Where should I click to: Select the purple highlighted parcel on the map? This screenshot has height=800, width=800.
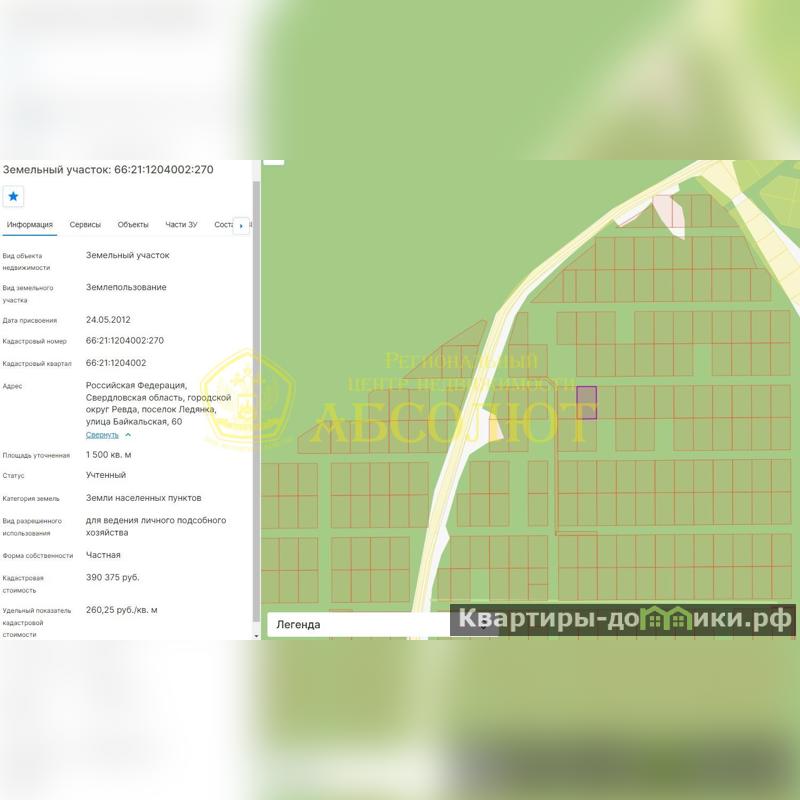[586, 402]
